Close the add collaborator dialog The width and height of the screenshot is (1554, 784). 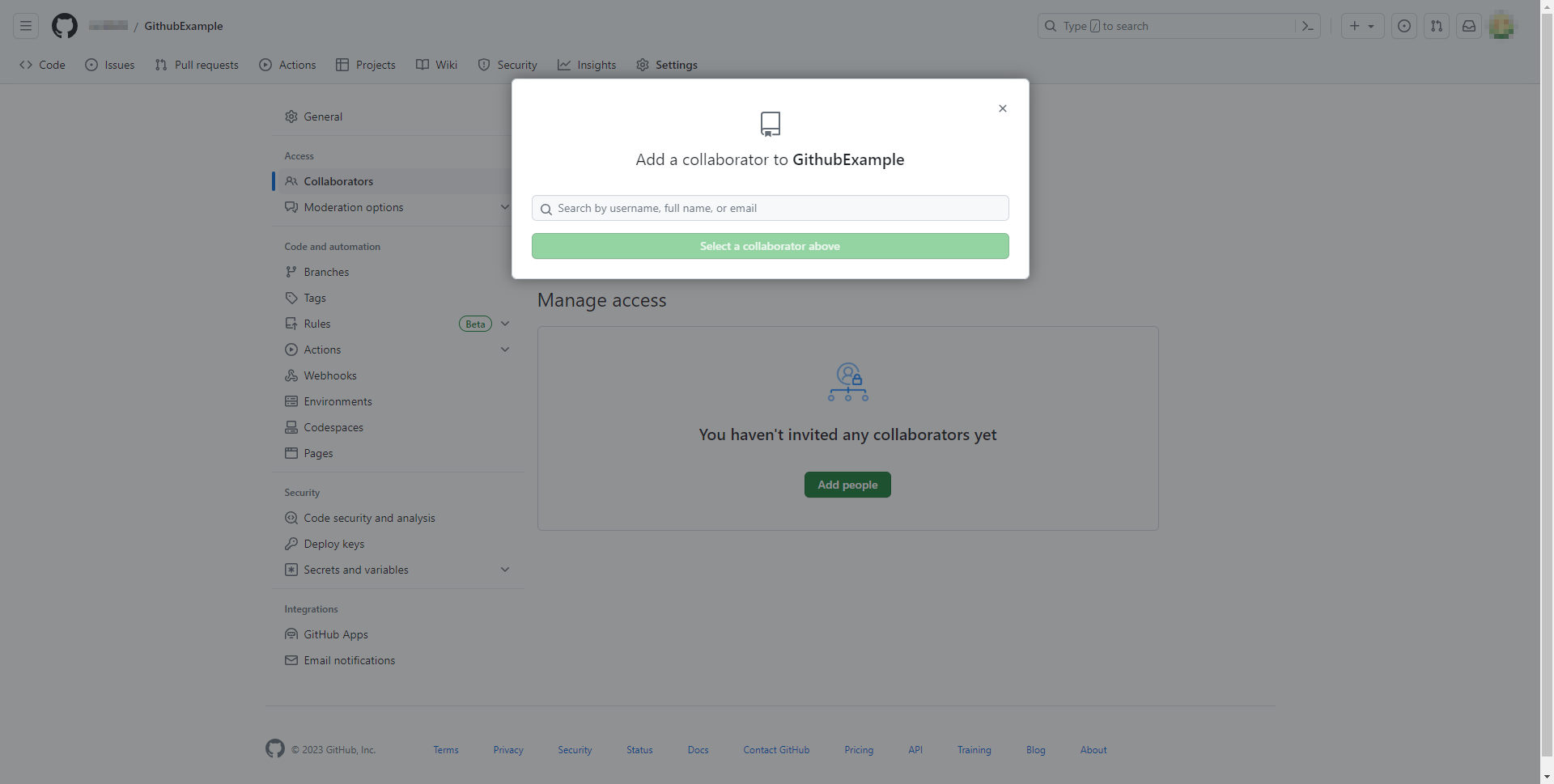coord(1003,108)
